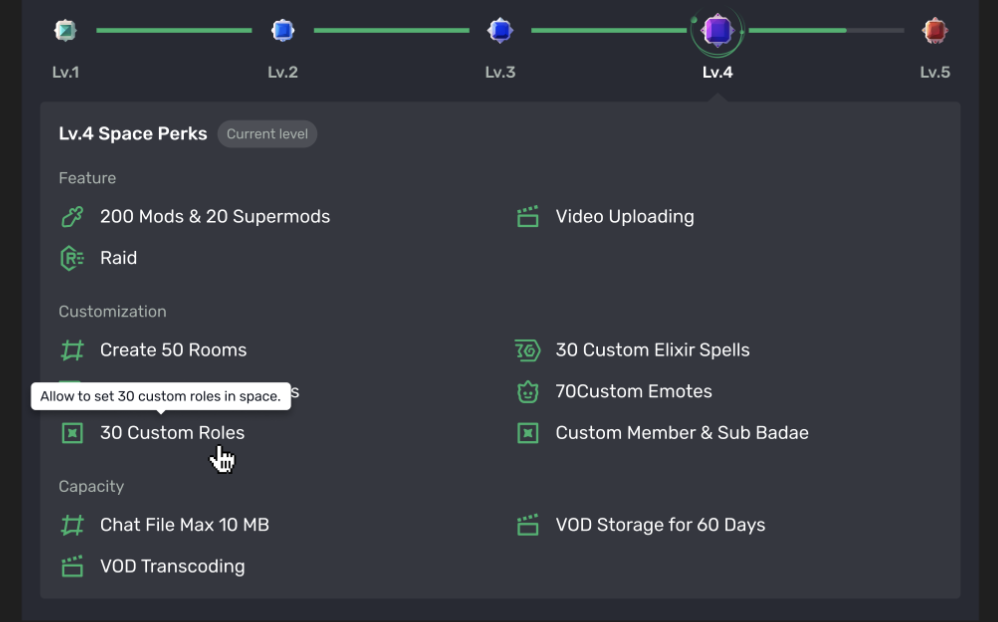Screen dimensions: 998x622
Task: Select the Lv.2 blue gem icon
Action: click(x=283, y=30)
